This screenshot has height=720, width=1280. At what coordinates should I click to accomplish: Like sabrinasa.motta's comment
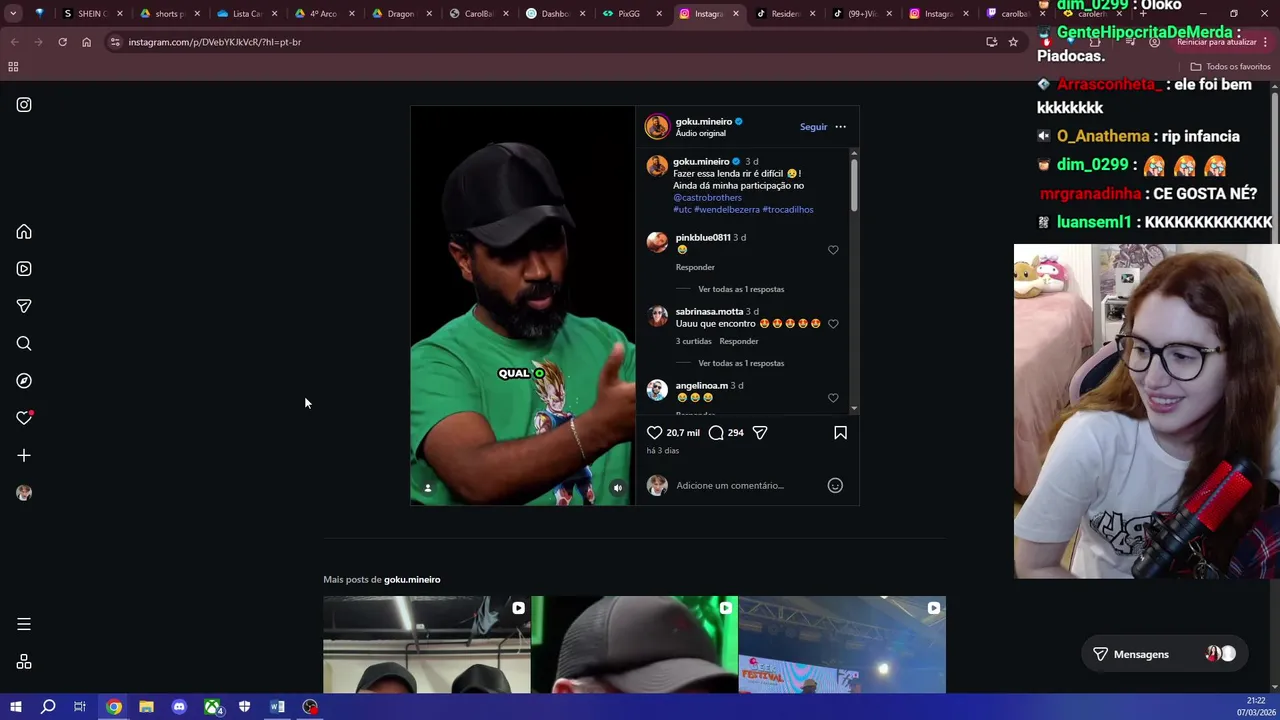(x=833, y=324)
